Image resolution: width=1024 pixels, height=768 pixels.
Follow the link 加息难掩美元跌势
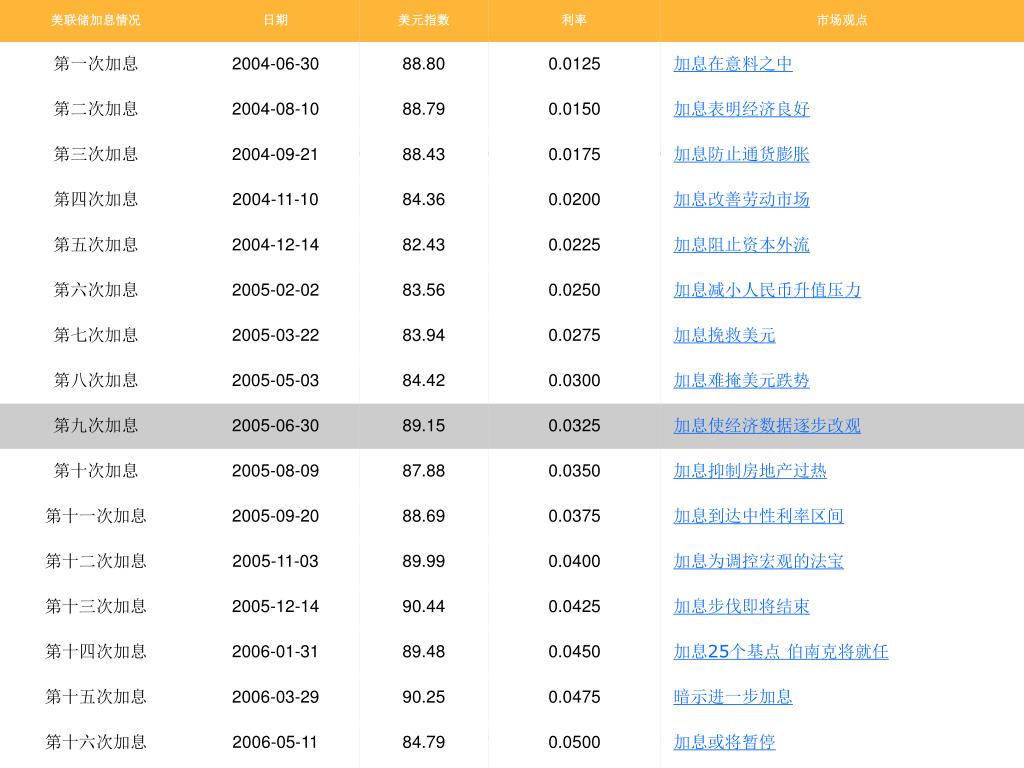coord(741,380)
